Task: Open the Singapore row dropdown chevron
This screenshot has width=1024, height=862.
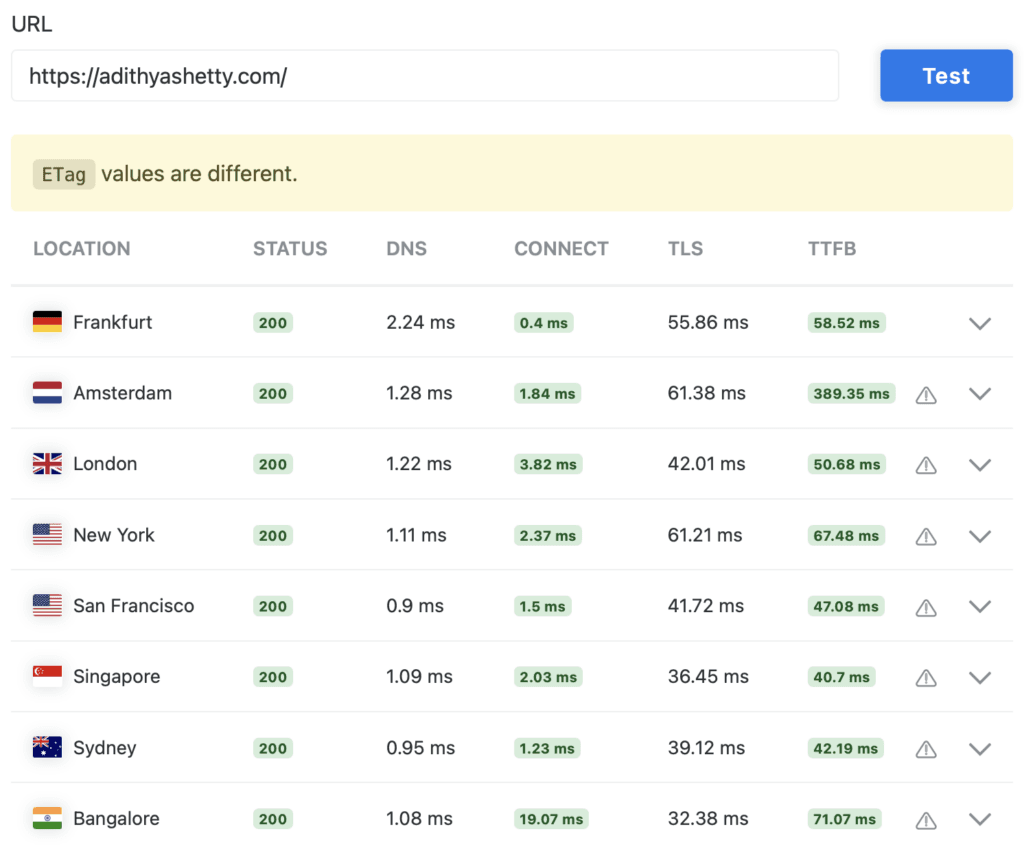Action: pos(980,678)
